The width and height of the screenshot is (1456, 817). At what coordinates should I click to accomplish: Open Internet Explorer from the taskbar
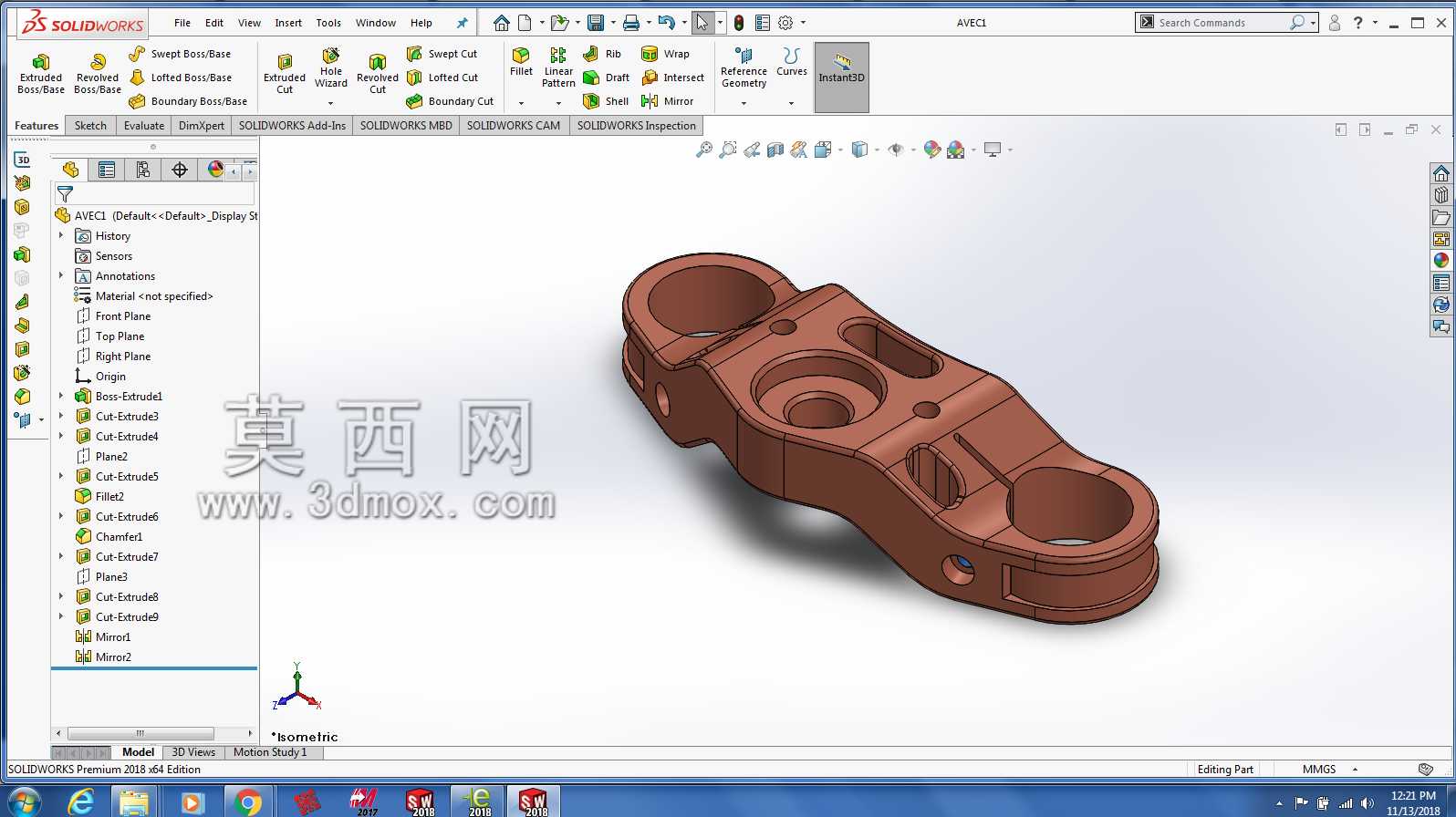(x=81, y=801)
